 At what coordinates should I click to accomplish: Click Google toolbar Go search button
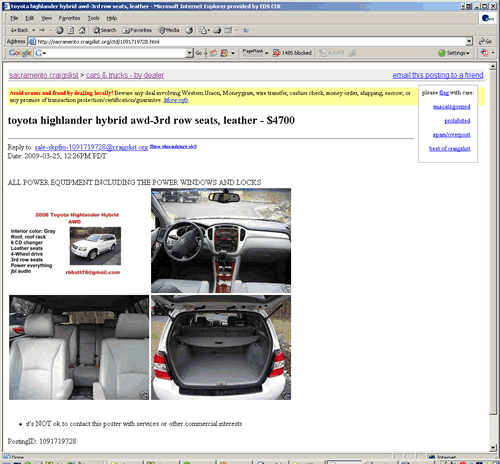click(199, 53)
